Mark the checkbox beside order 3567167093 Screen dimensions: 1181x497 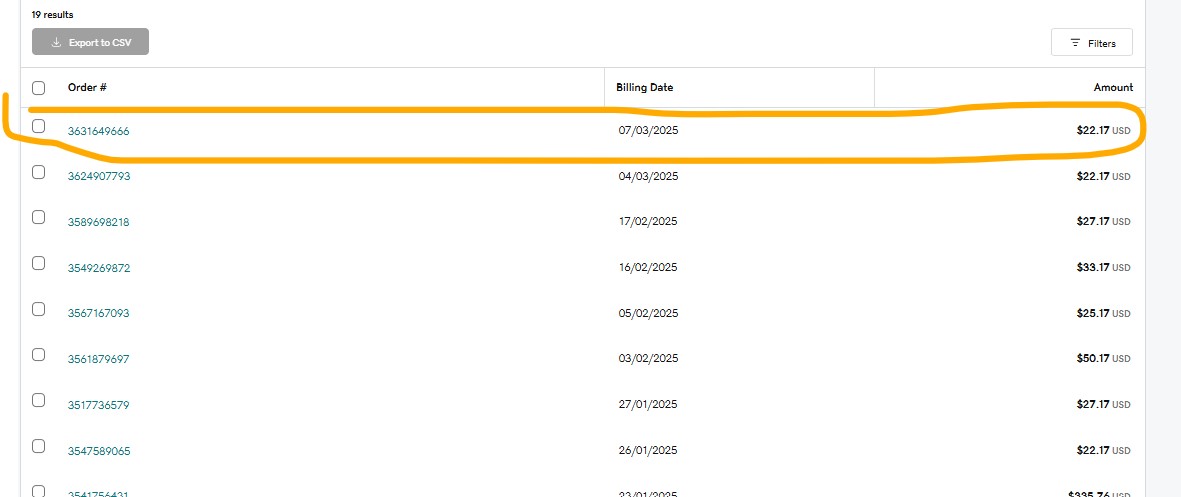pyautogui.click(x=39, y=309)
